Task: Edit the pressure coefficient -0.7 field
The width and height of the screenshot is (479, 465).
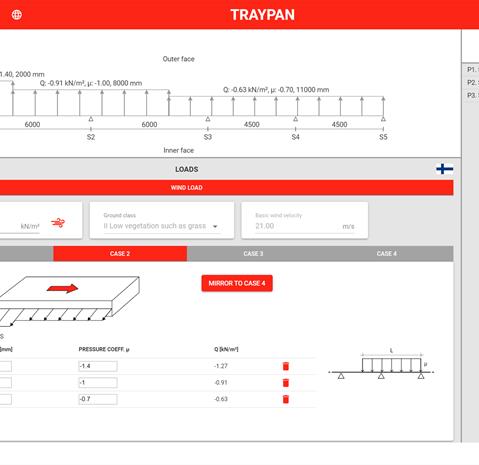Action: [98, 399]
